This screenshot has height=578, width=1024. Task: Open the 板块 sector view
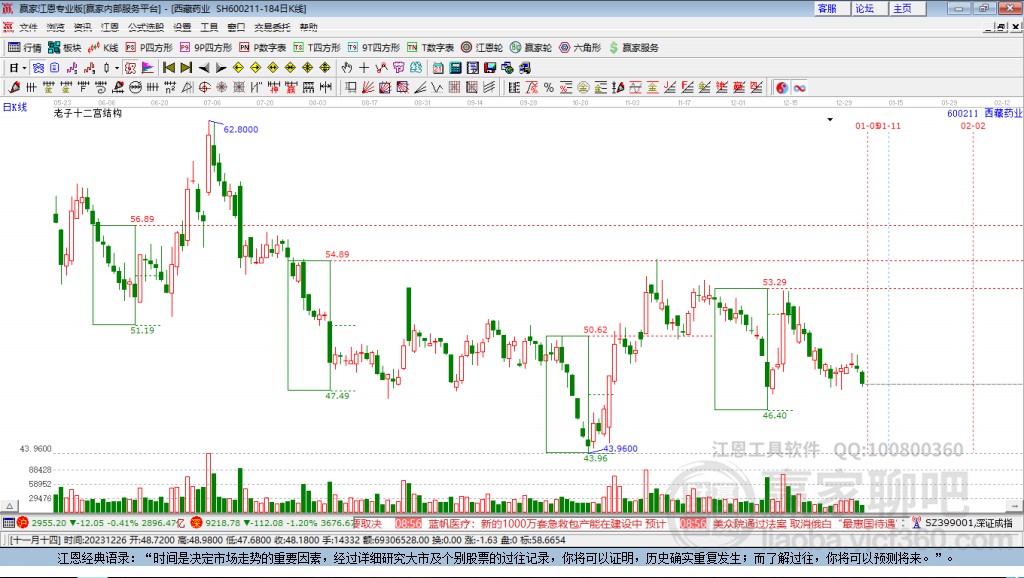[x=64, y=47]
